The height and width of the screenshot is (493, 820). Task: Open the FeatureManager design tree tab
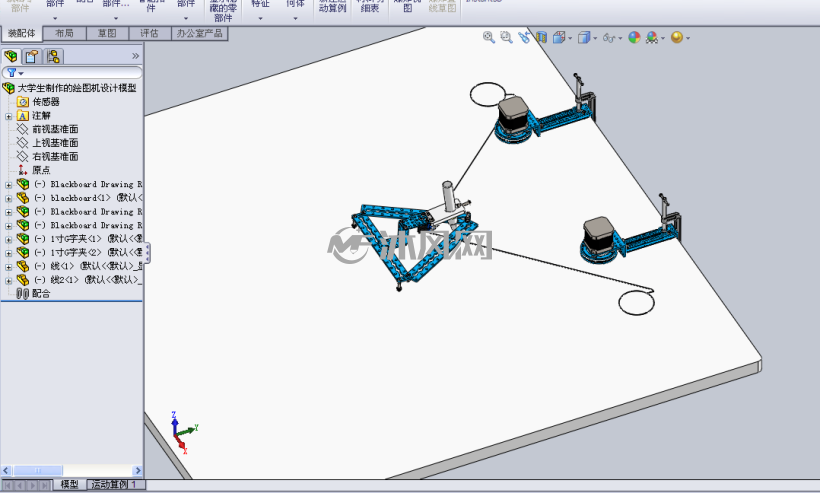pos(11,56)
